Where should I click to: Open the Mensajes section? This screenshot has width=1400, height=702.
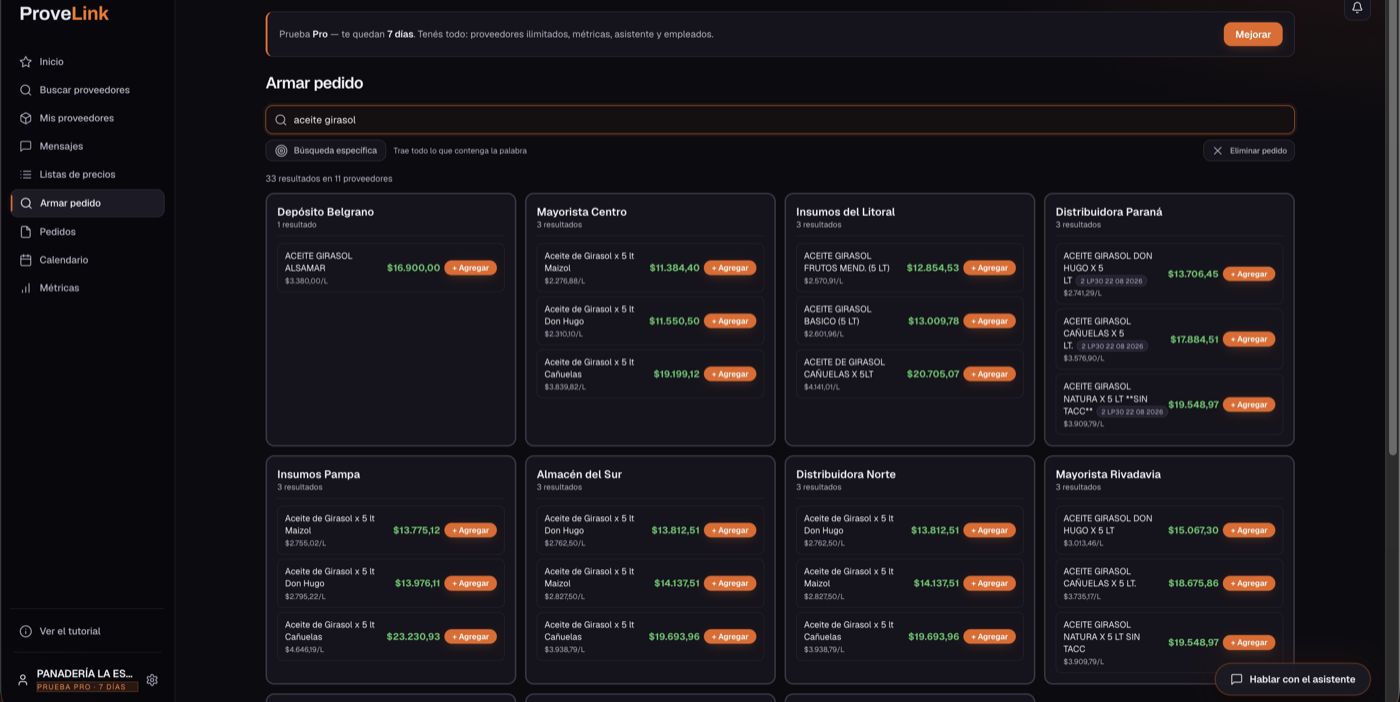tap(88, 146)
